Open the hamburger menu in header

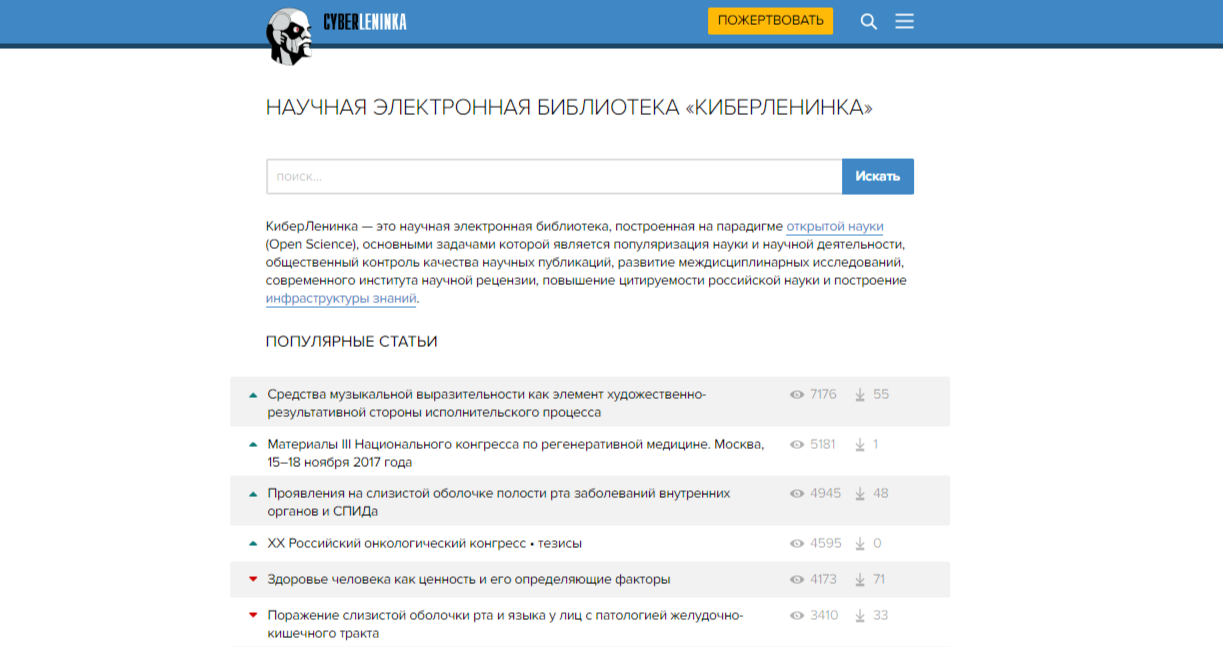pyautogui.click(x=904, y=21)
